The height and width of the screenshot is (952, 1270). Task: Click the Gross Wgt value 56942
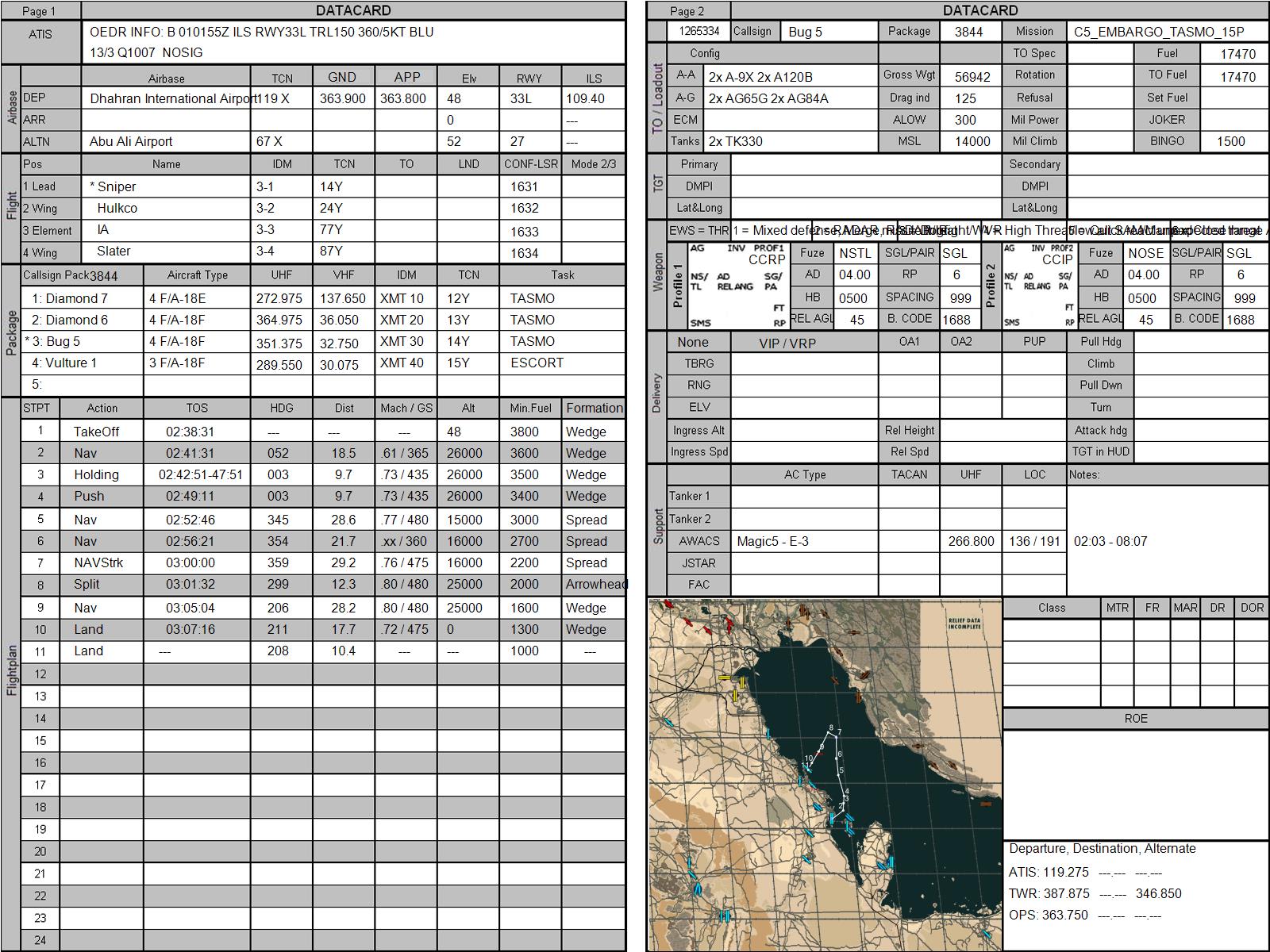972,77
